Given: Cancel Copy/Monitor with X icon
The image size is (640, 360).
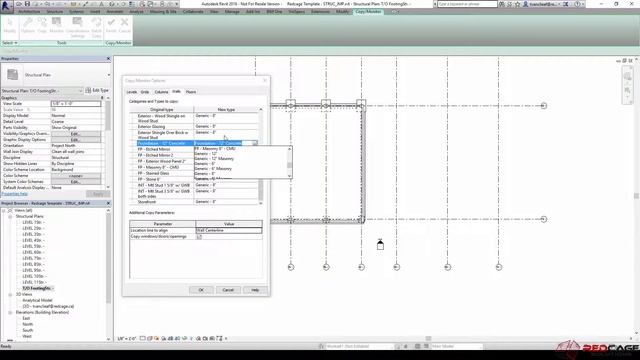Looking at the screenshot, I should [124, 26].
